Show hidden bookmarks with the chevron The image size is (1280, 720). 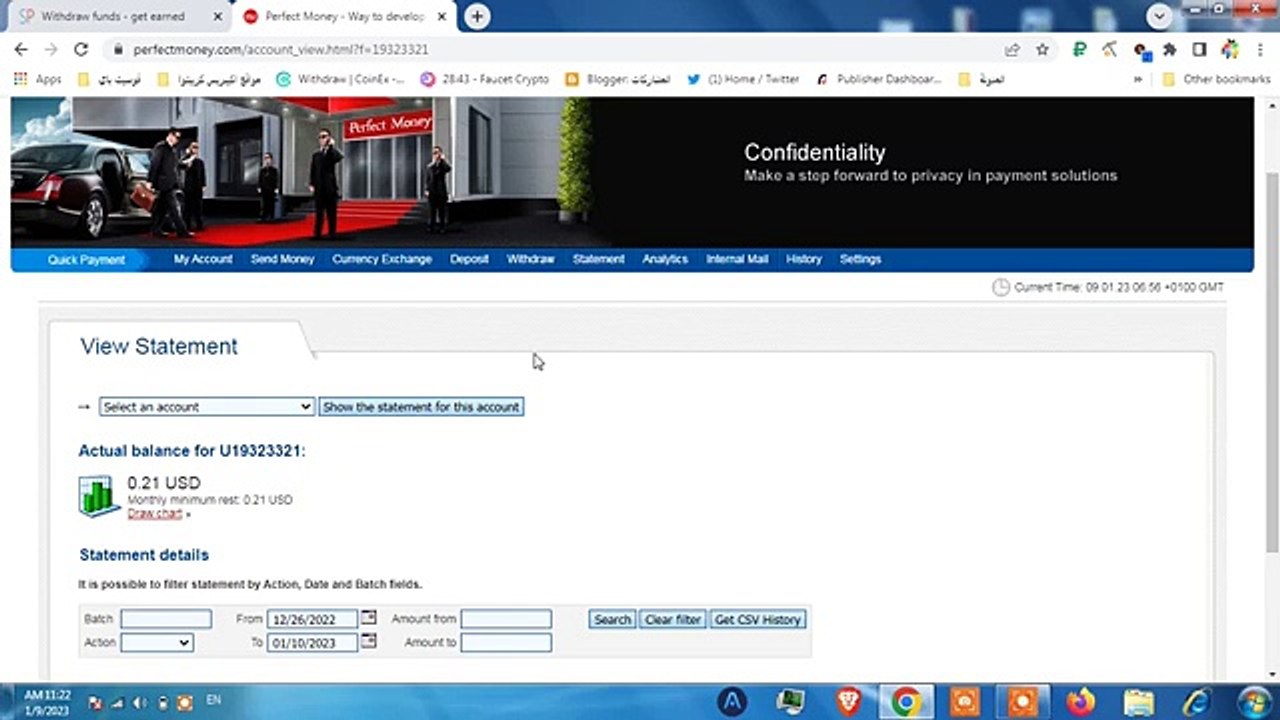(1139, 79)
